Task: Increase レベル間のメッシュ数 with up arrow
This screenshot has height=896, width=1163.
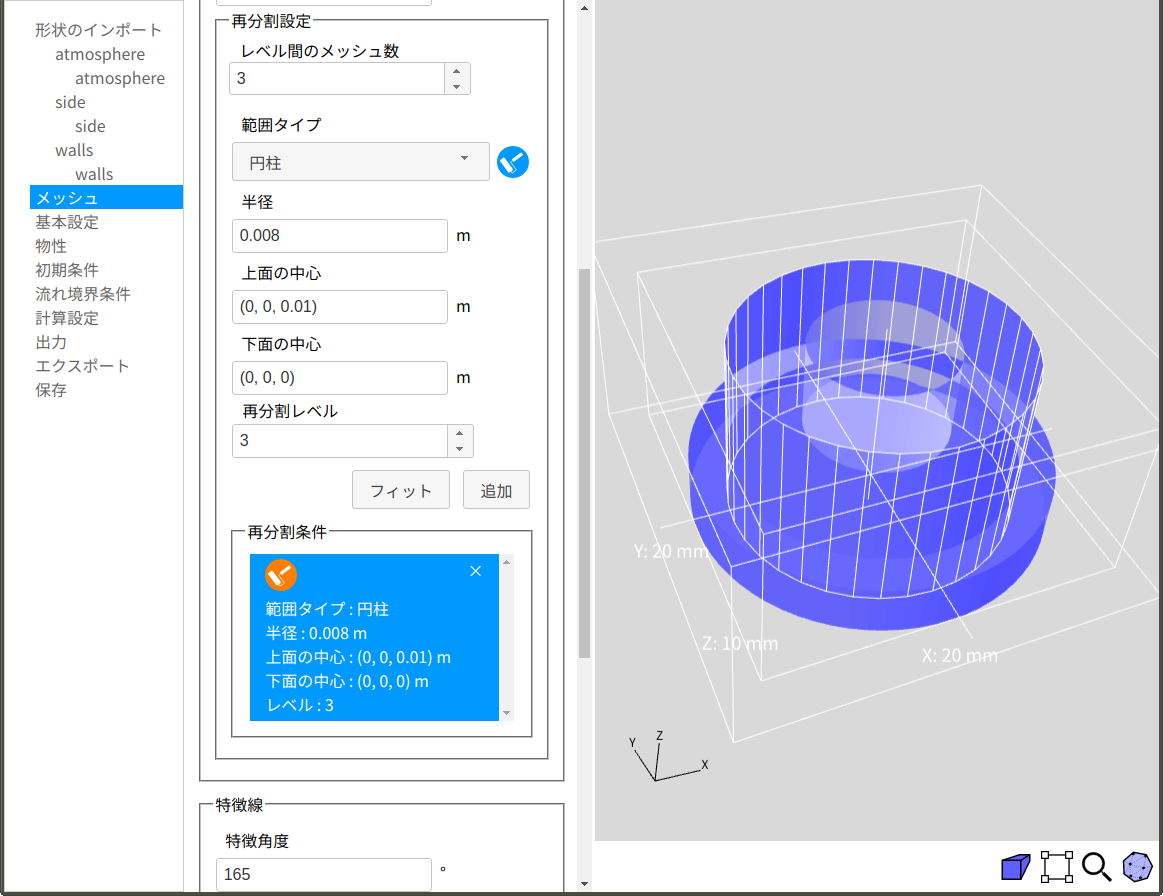Action: (x=457, y=71)
